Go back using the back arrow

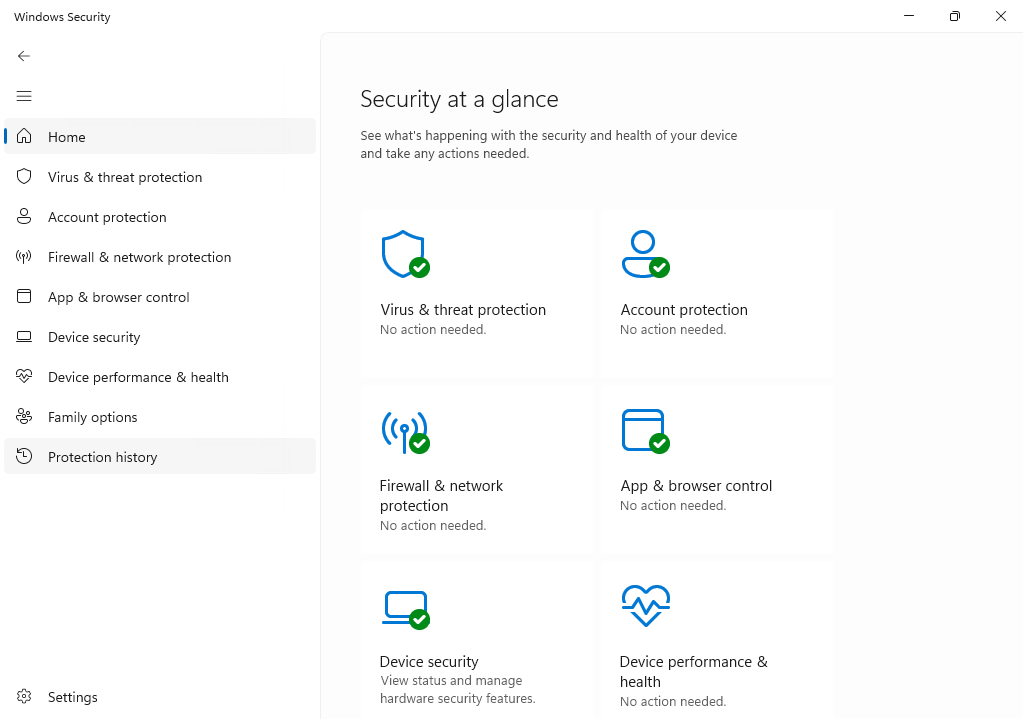(x=24, y=56)
